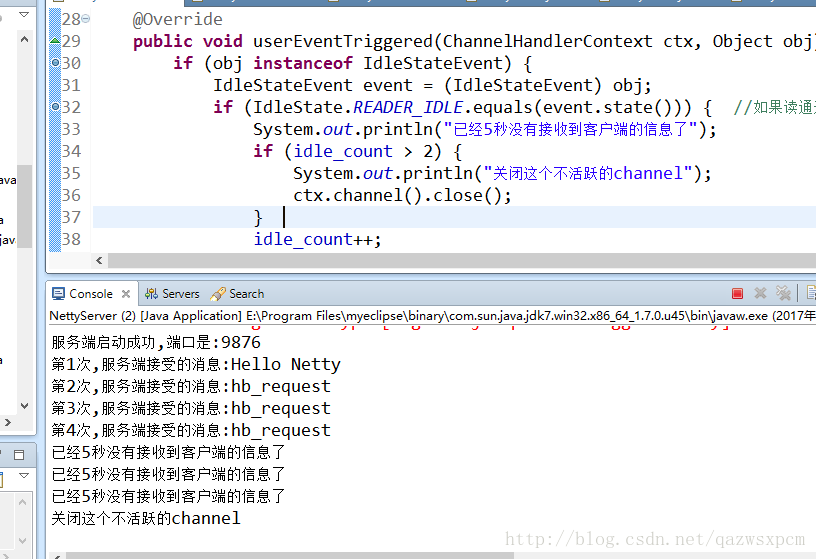Screen dimensions: 816x559
Task: Click the Console monitor icon on its tab
Action: pos(58,294)
